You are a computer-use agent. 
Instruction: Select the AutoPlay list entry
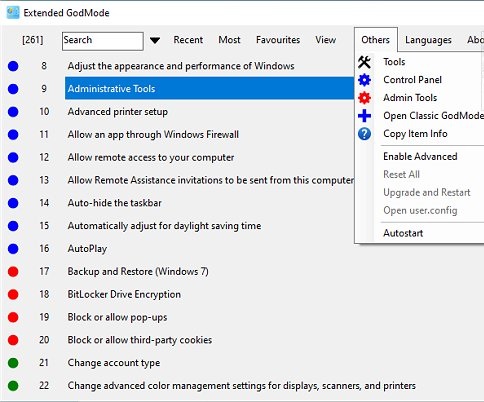(x=87, y=249)
